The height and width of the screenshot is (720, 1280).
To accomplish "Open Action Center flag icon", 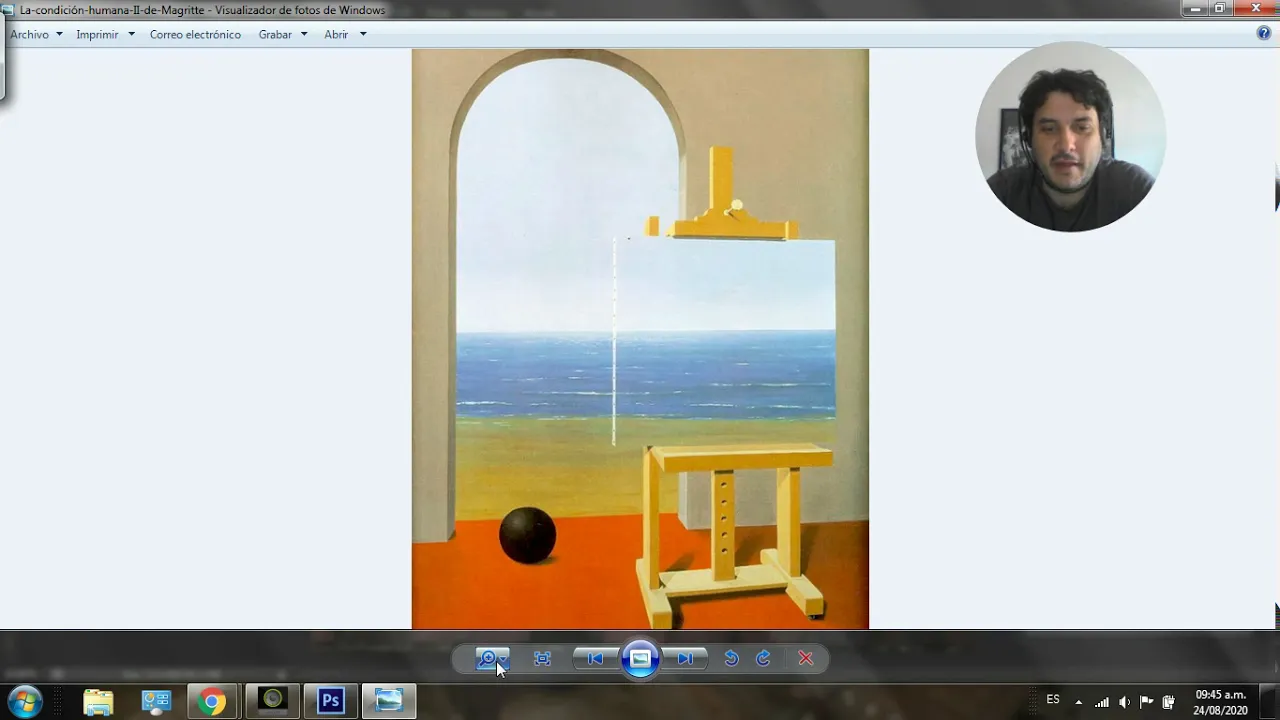I will (1146, 702).
